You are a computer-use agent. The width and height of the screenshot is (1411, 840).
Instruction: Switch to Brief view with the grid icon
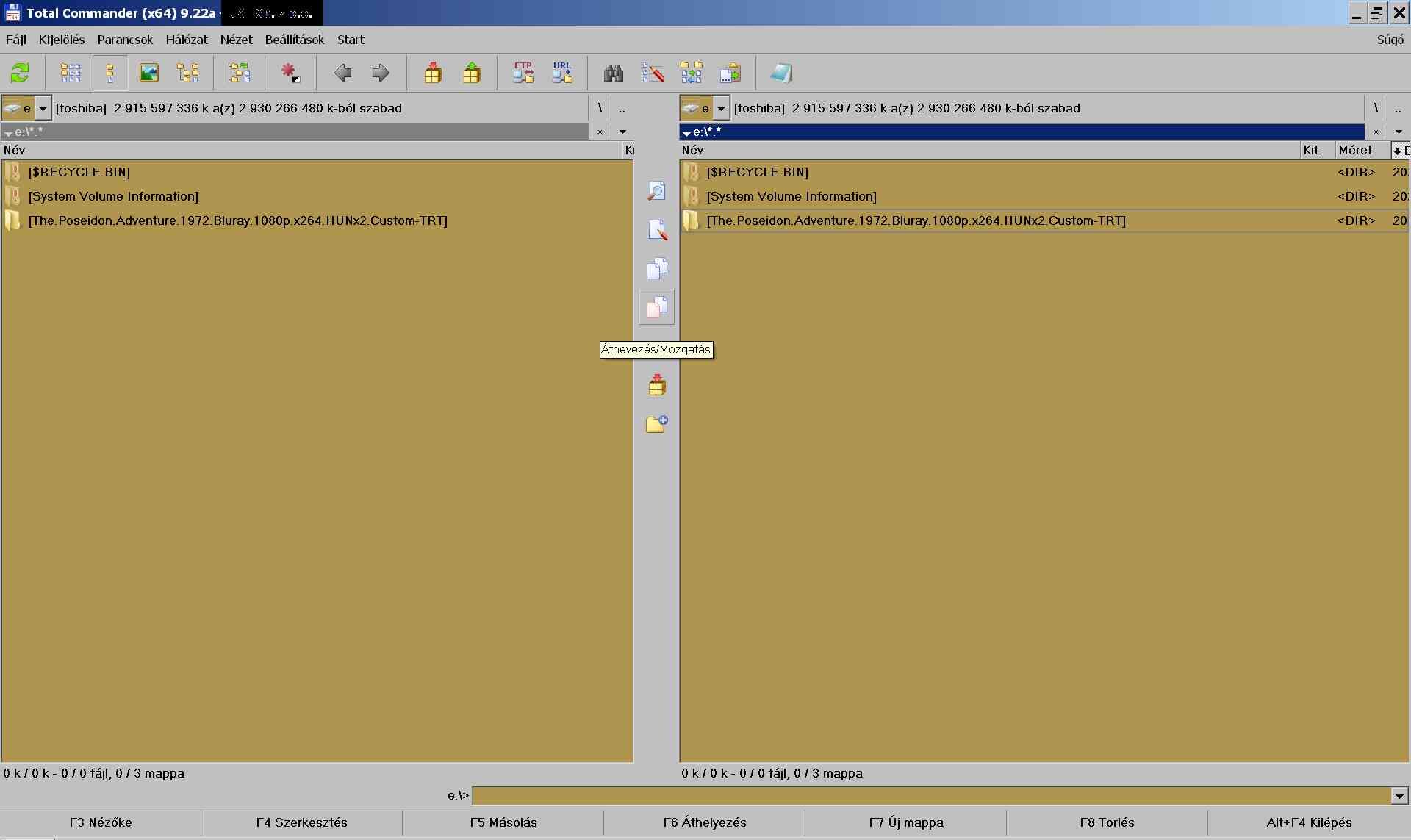(71, 73)
